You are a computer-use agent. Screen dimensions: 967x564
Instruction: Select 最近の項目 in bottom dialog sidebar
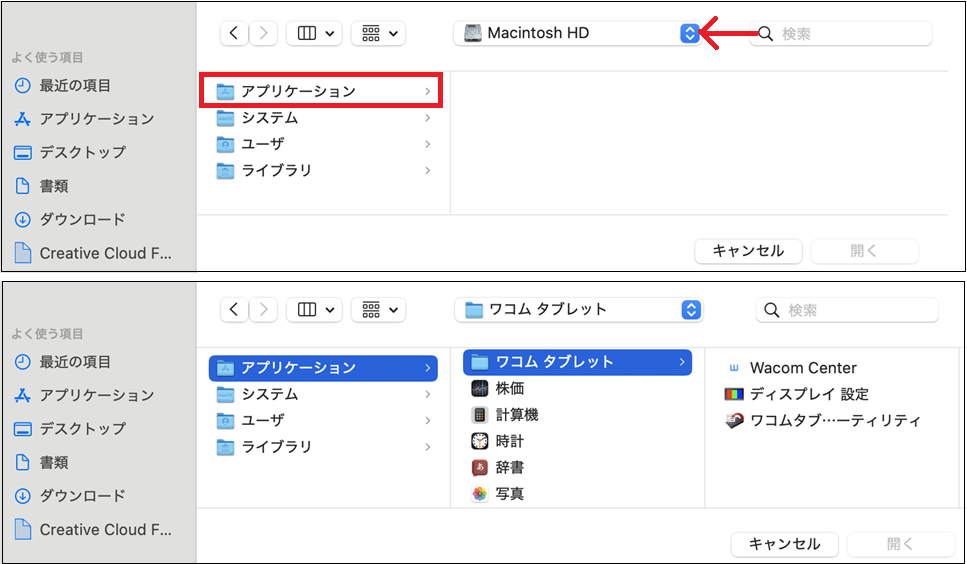coord(63,362)
